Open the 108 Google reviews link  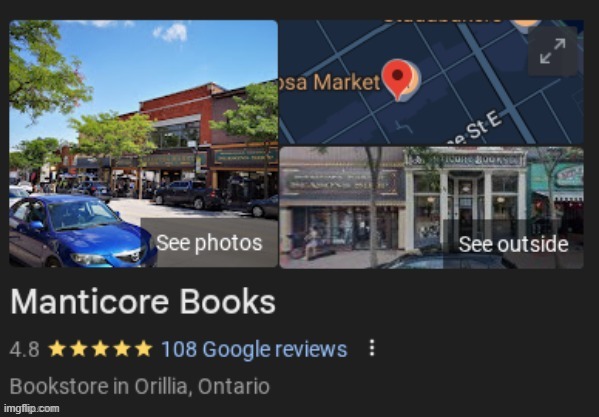pyautogui.click(x=254, y=349)
